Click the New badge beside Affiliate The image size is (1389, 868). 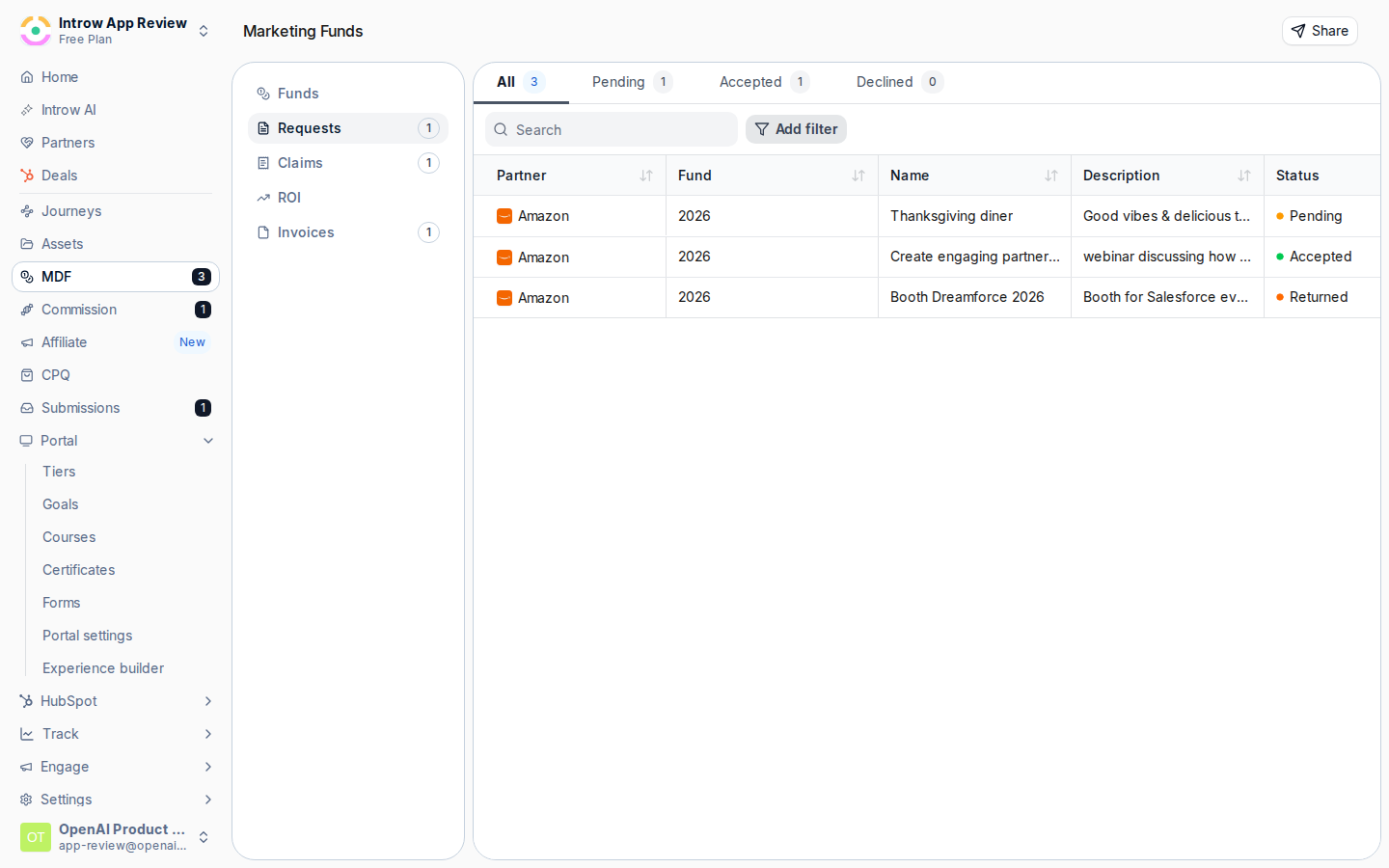coord(192,342)
